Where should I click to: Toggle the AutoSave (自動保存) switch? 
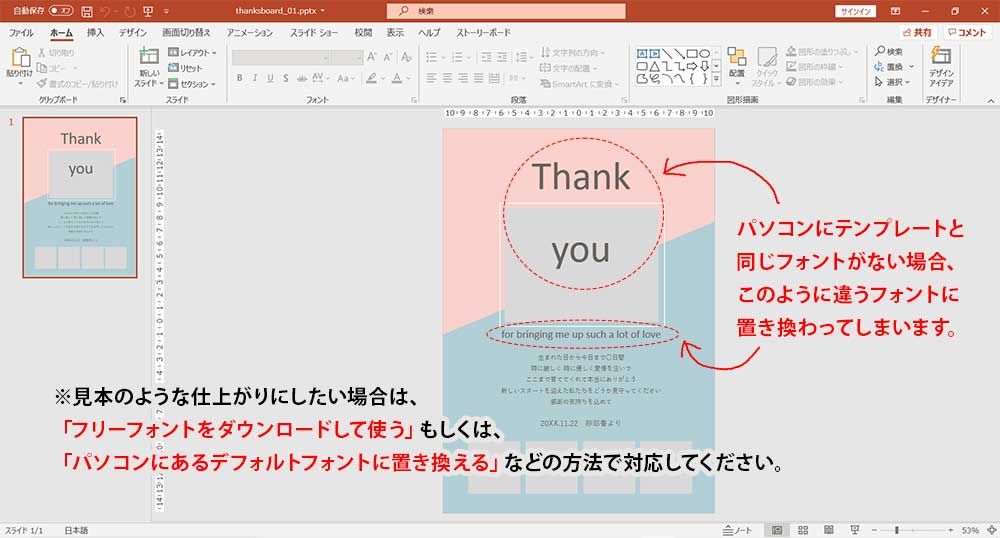coord(60,11)
